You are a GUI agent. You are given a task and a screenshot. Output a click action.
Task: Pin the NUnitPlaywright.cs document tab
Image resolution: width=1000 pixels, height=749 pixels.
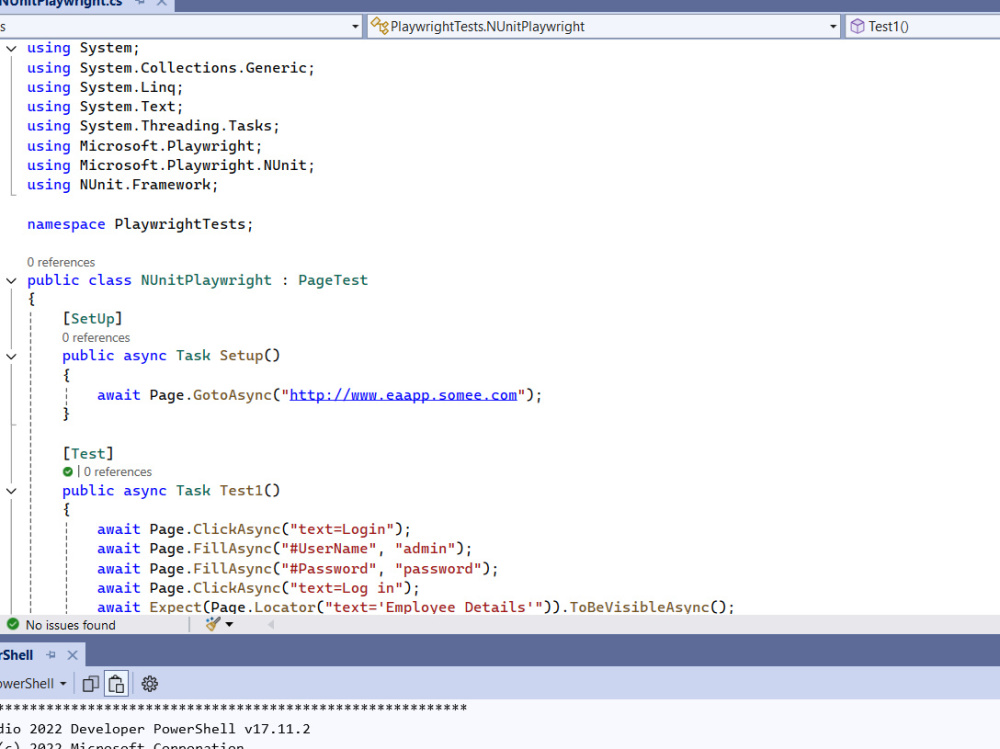pos(140,3)
